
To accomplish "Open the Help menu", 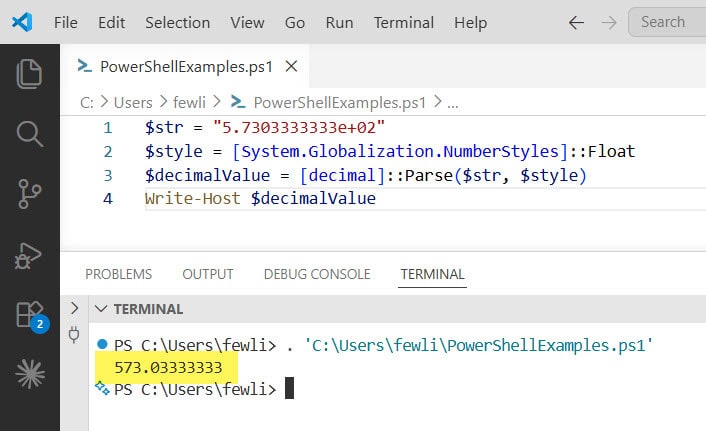I will click(x=471, y=23).
